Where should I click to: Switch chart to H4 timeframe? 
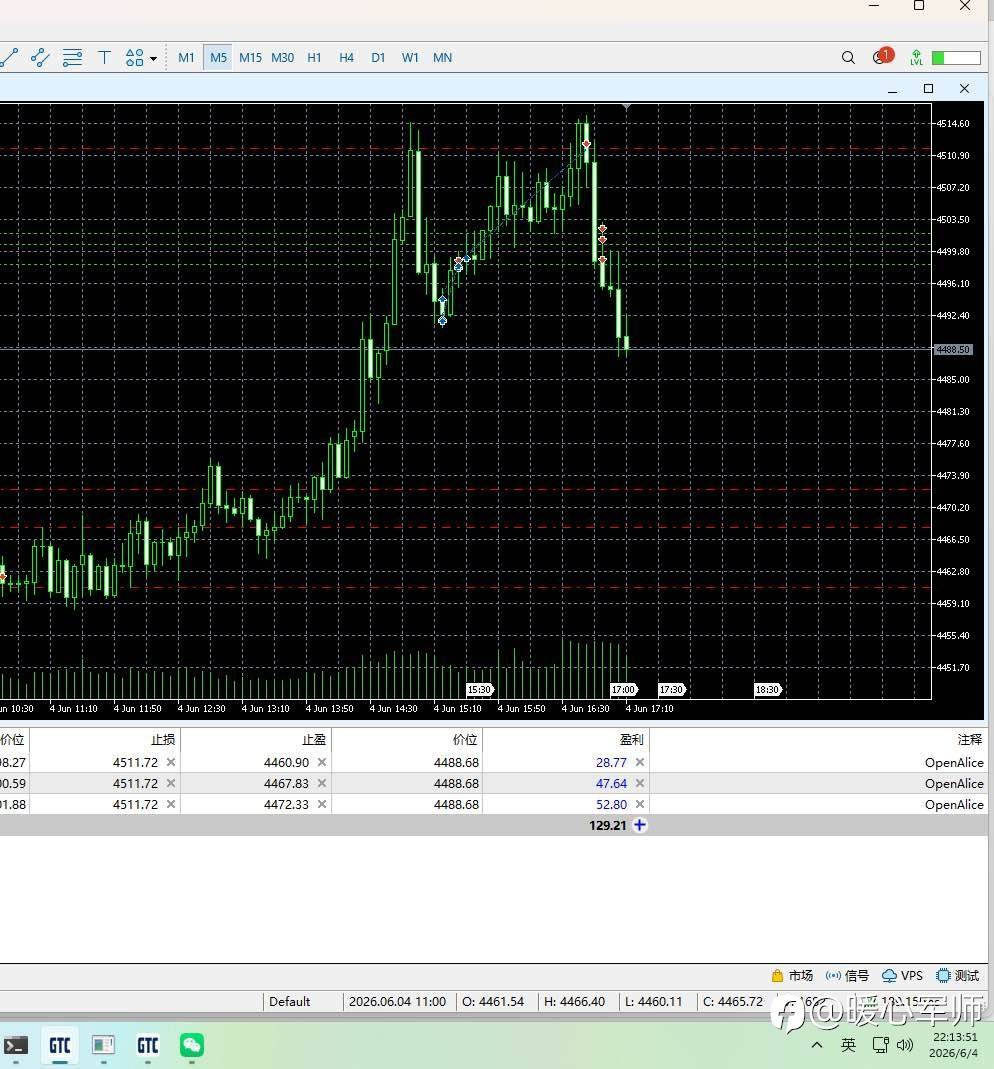(346, 58)
